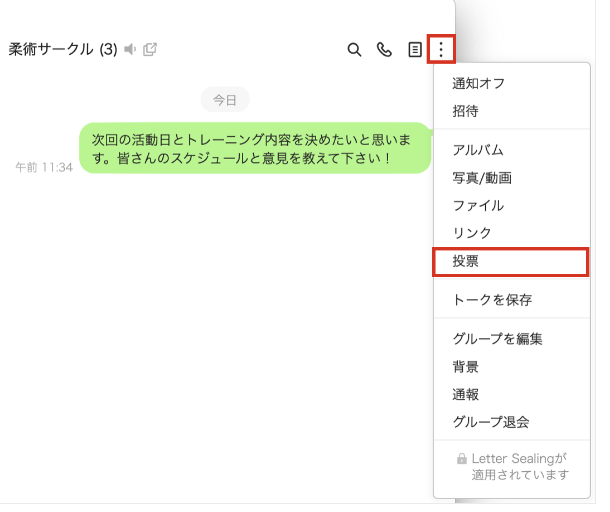Screen dimensions: 610x512
Task: Choose 背景 from the menu
Action: pyautogui.click(x=512, y=366)
